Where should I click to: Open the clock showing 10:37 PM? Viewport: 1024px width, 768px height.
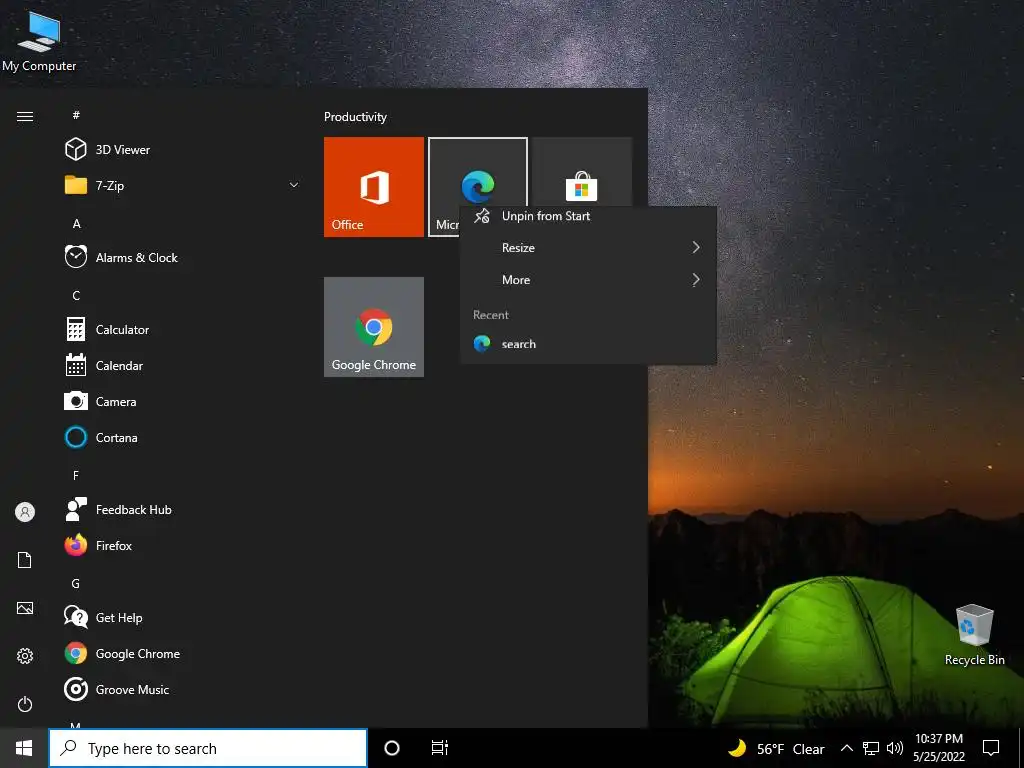(x=938, y=748)
